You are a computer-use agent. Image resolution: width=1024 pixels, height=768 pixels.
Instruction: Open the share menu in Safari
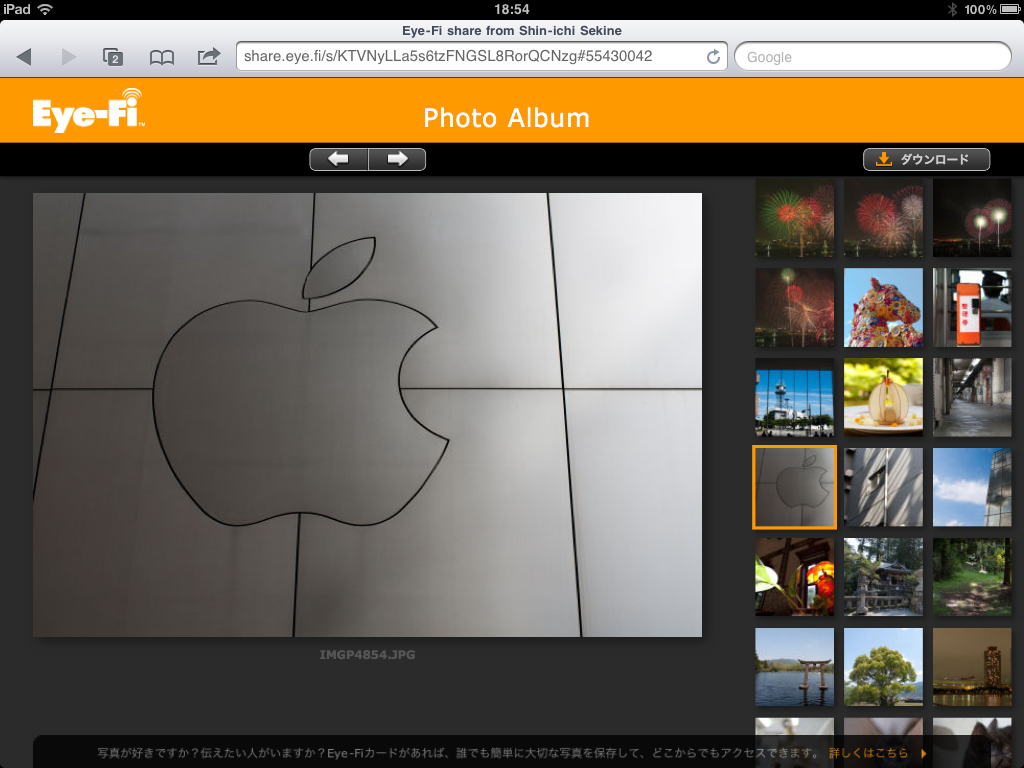[x=208, y=57]
